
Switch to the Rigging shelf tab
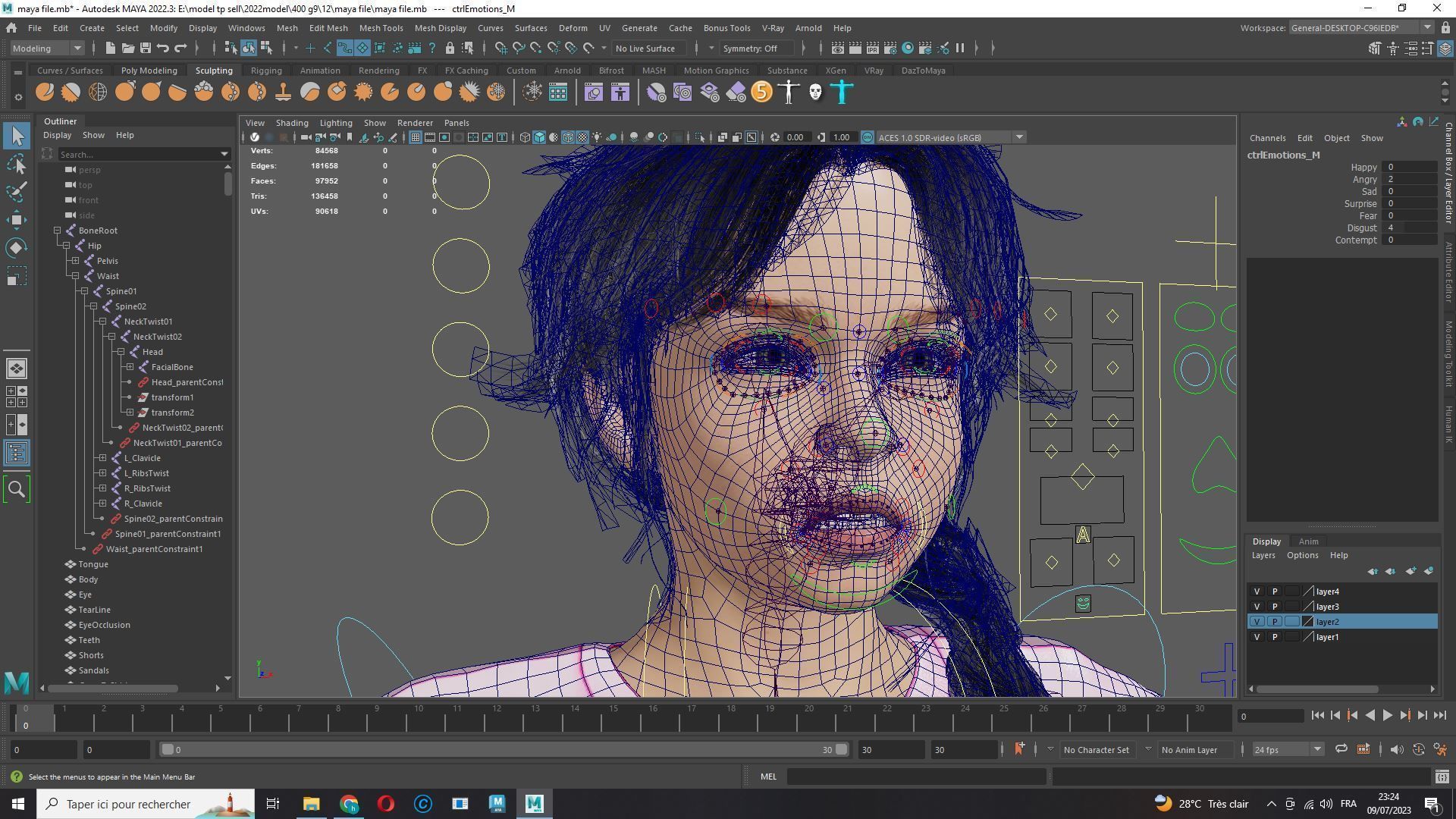[x=265, y=71]
